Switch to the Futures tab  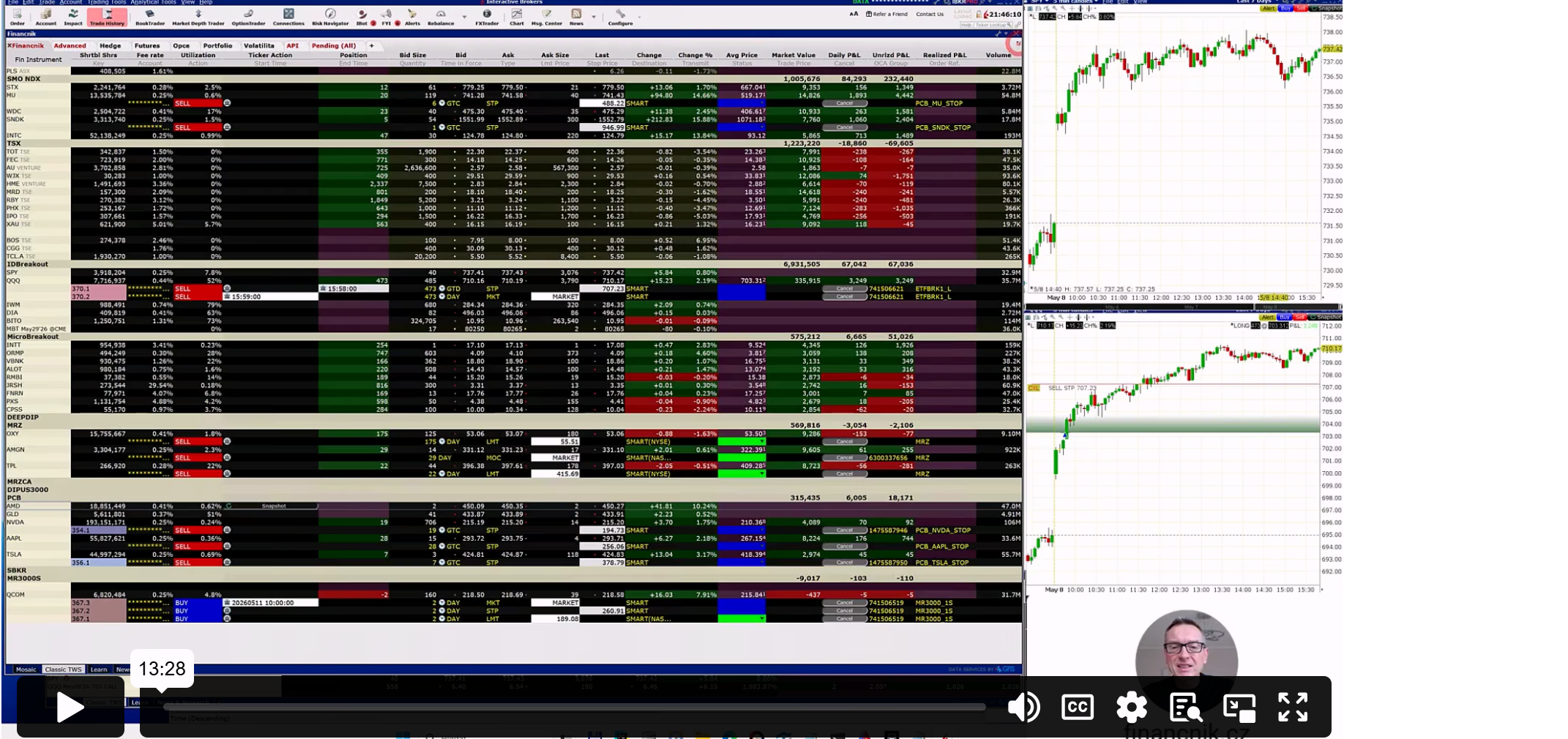[147, 45]
